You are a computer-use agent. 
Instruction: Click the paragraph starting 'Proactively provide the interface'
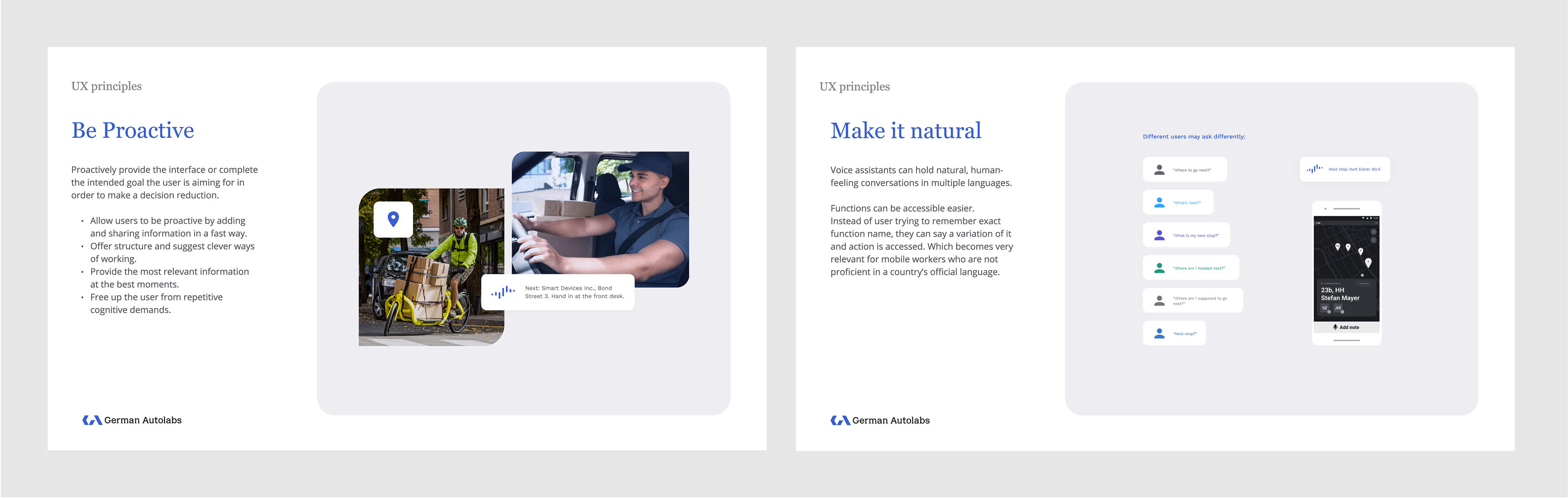point(165,182)
